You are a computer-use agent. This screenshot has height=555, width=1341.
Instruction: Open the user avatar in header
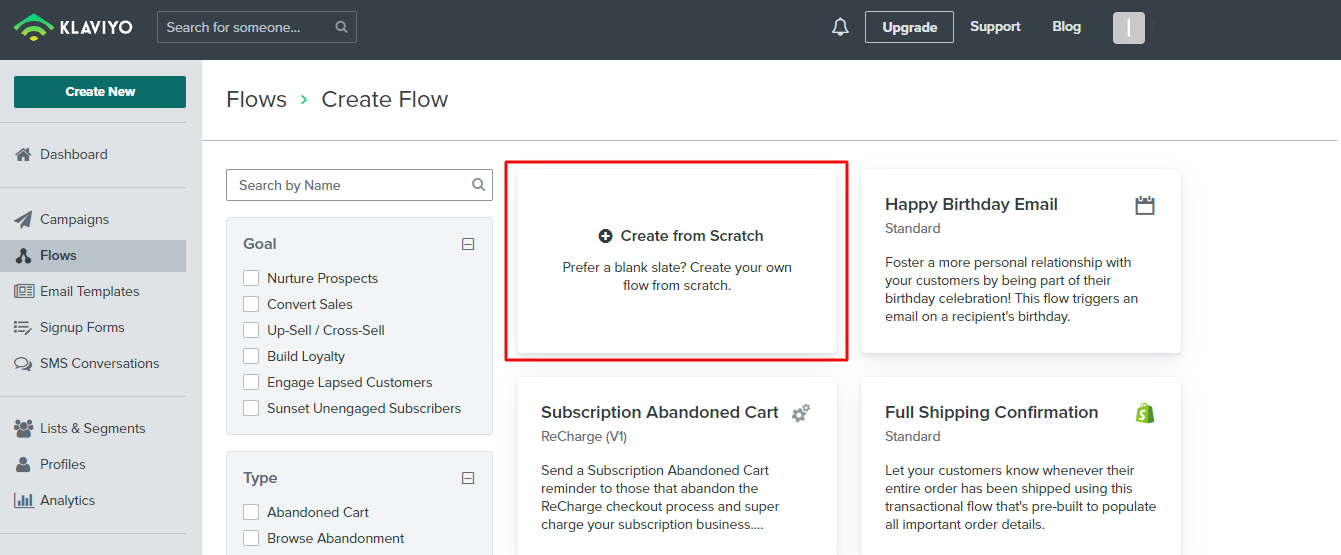point(1128,28)
